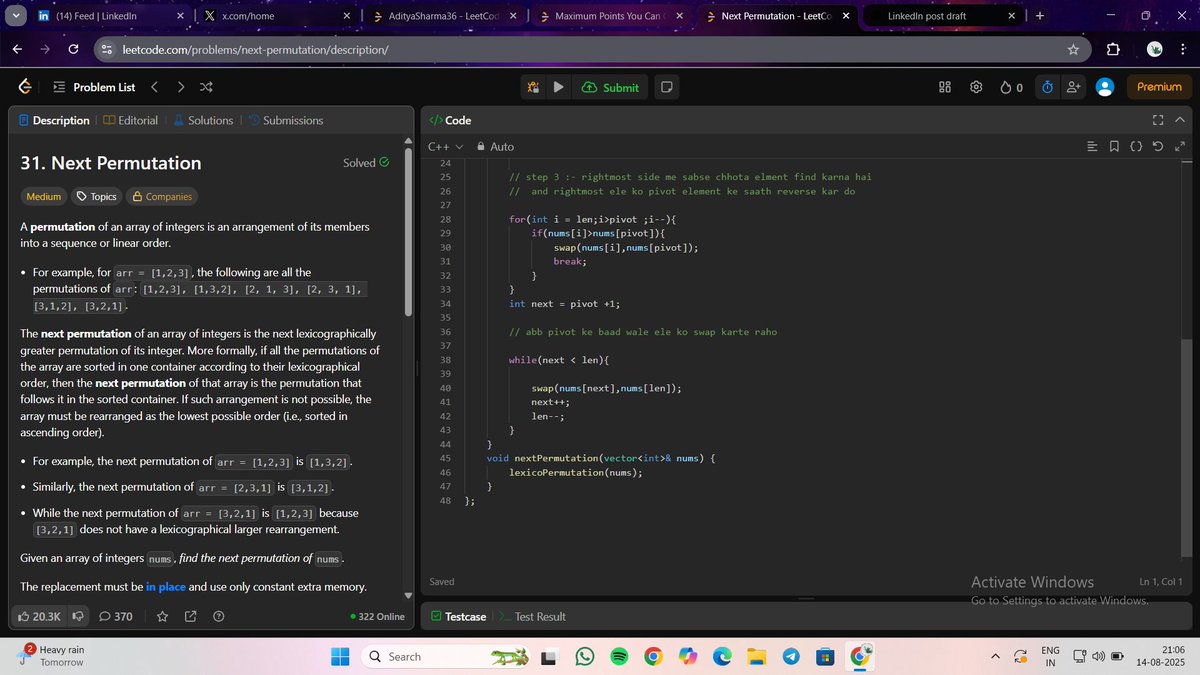Click the Medium difficulty tag
Viewport: 1200px width, 675px height.
pos(44,197)
